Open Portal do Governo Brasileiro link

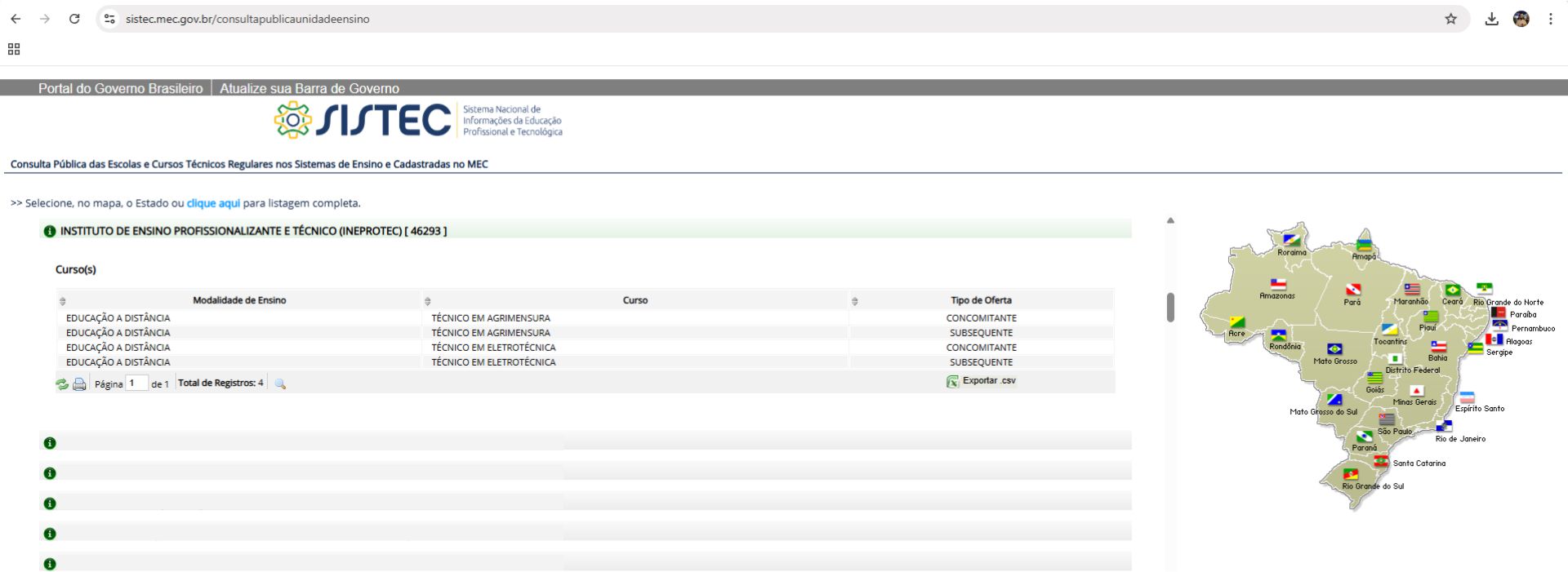point(120,88)
